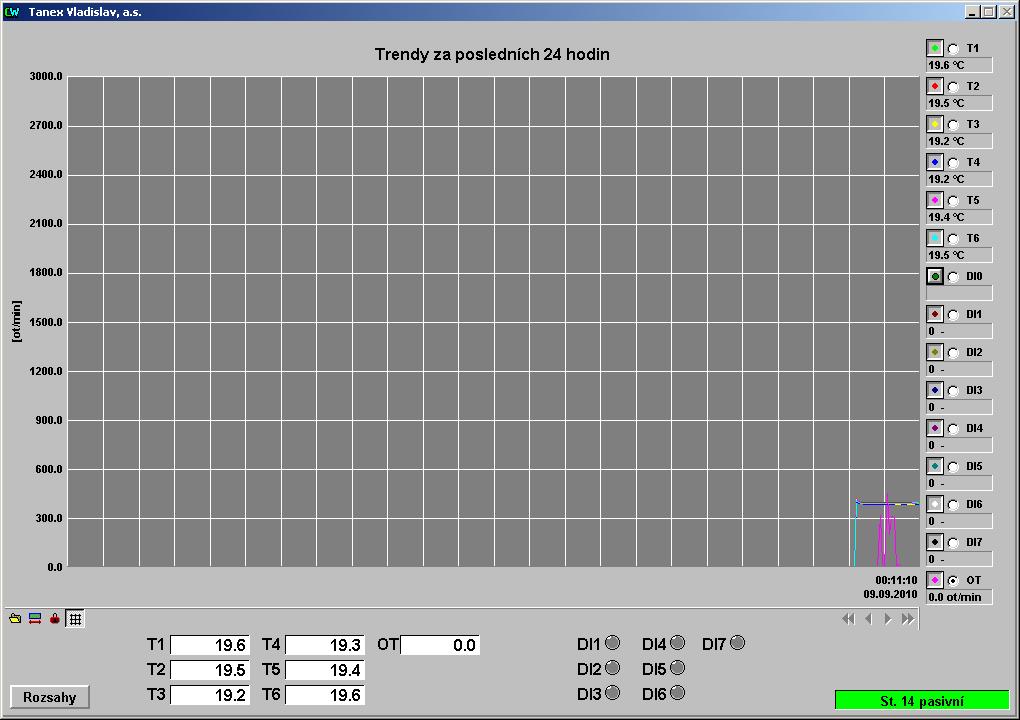The image size is (1020, 720).
Task: Step trend back with single left arrow
Action: pos(868,619)
